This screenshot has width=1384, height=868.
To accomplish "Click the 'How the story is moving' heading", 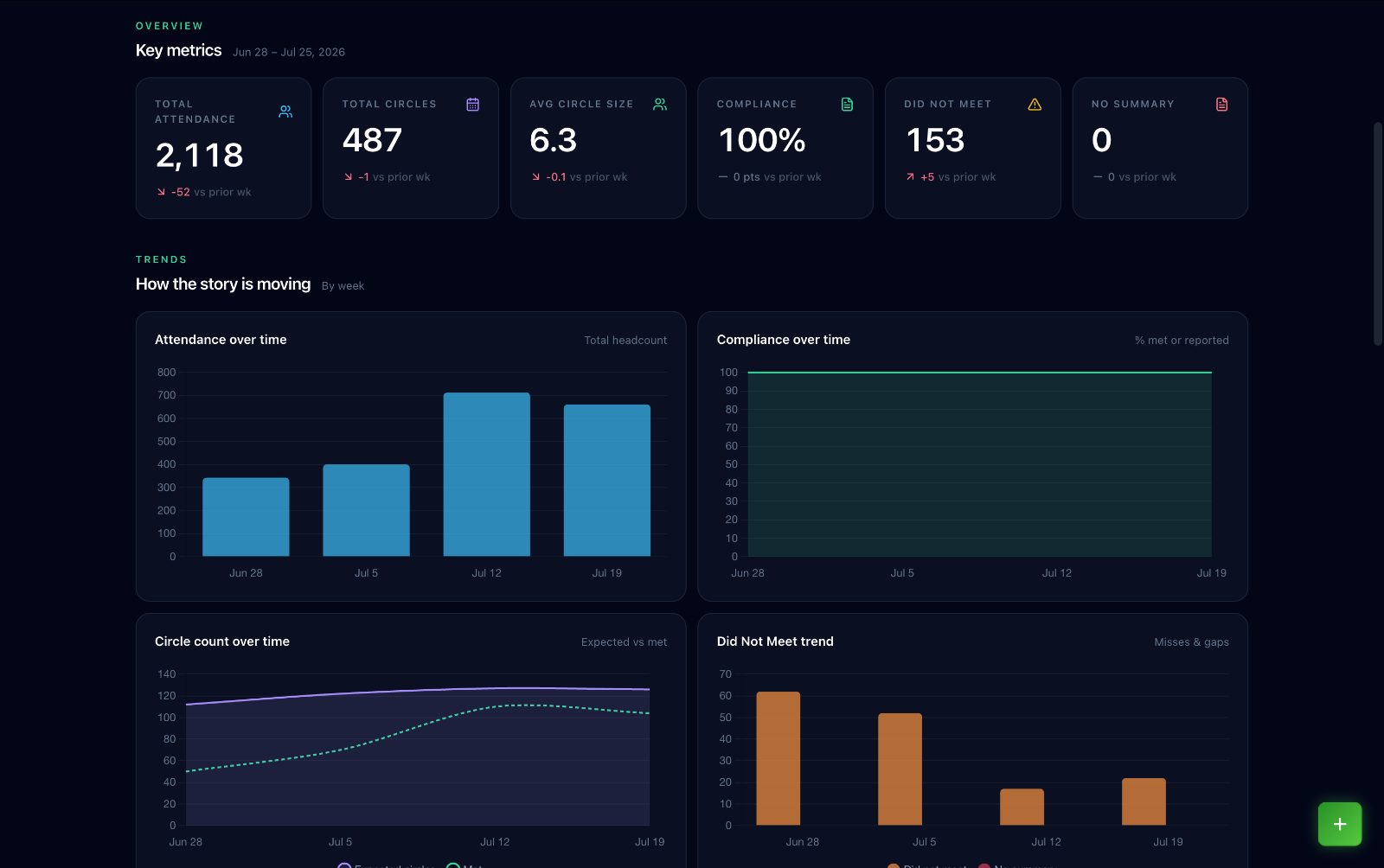I will click(223, 284).
